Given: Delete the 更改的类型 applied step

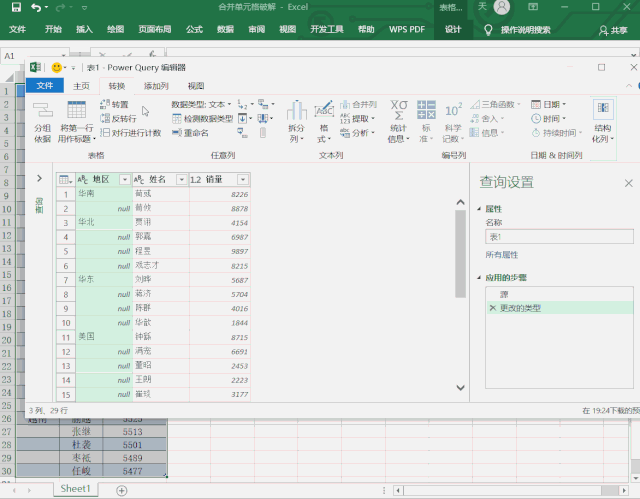Looking at the screenshot, I should 493,308.
